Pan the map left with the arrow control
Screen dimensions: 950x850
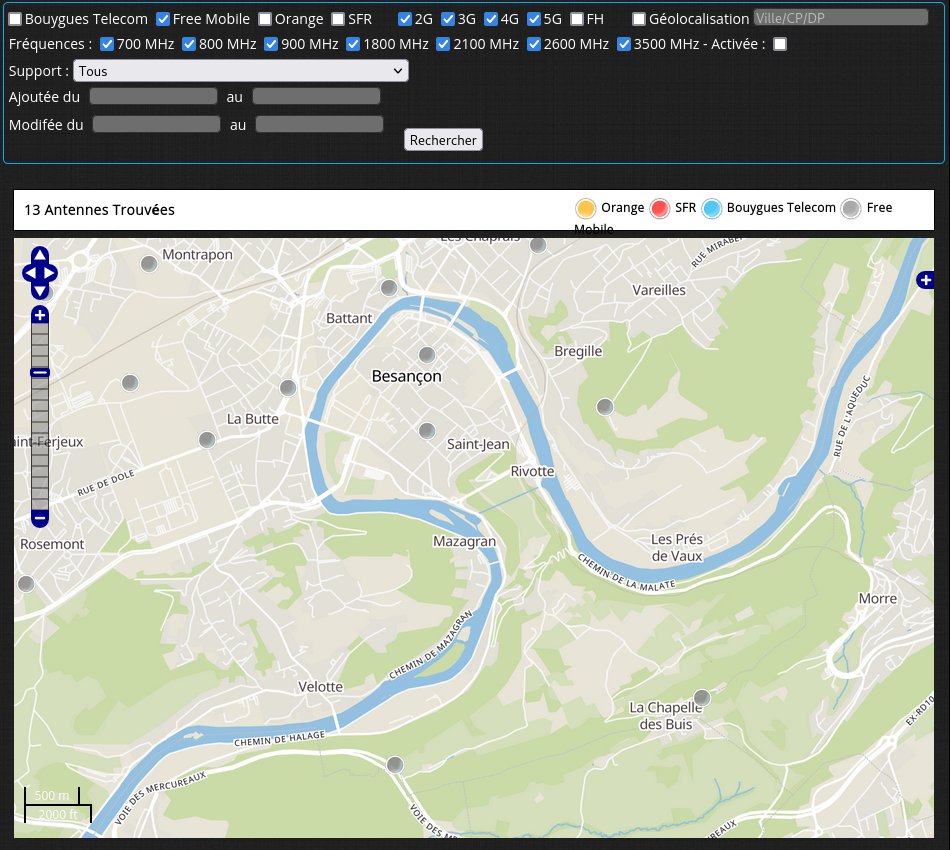[x=30, y=273]
